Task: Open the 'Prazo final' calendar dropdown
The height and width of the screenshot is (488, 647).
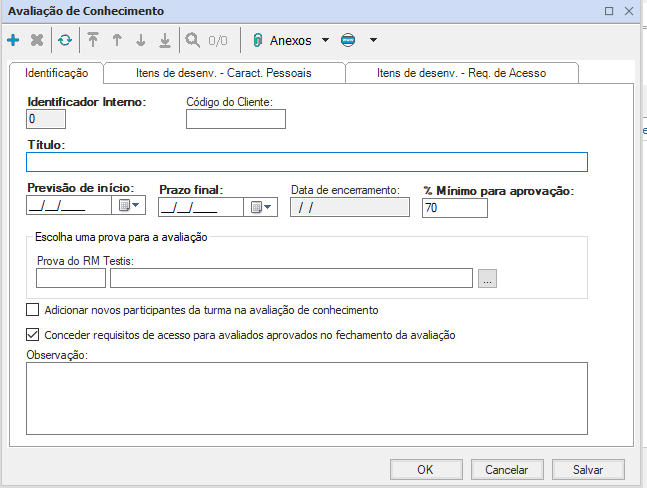Action: 261,207
